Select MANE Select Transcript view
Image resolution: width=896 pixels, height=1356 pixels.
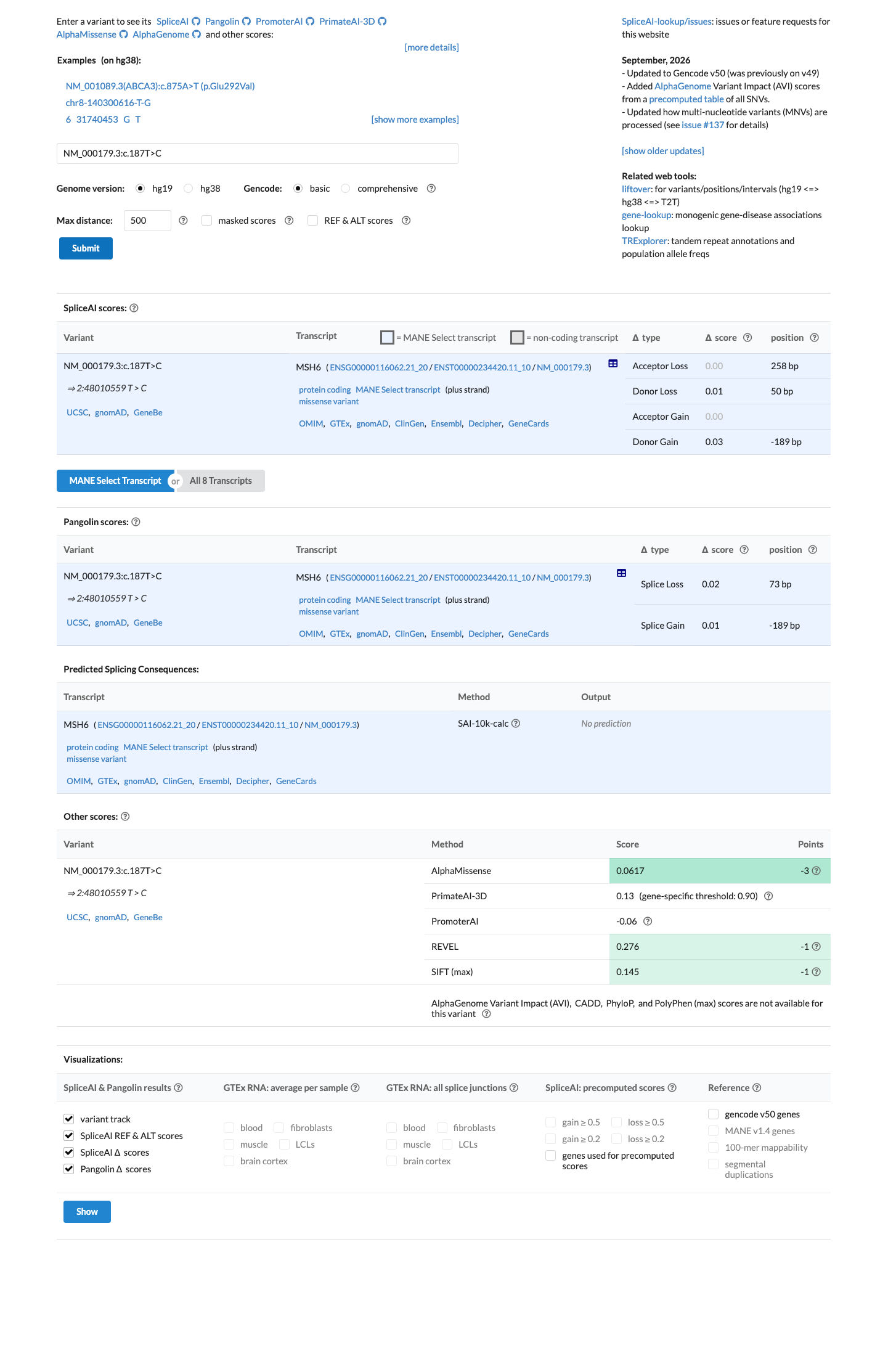click(x=115, y=481)
